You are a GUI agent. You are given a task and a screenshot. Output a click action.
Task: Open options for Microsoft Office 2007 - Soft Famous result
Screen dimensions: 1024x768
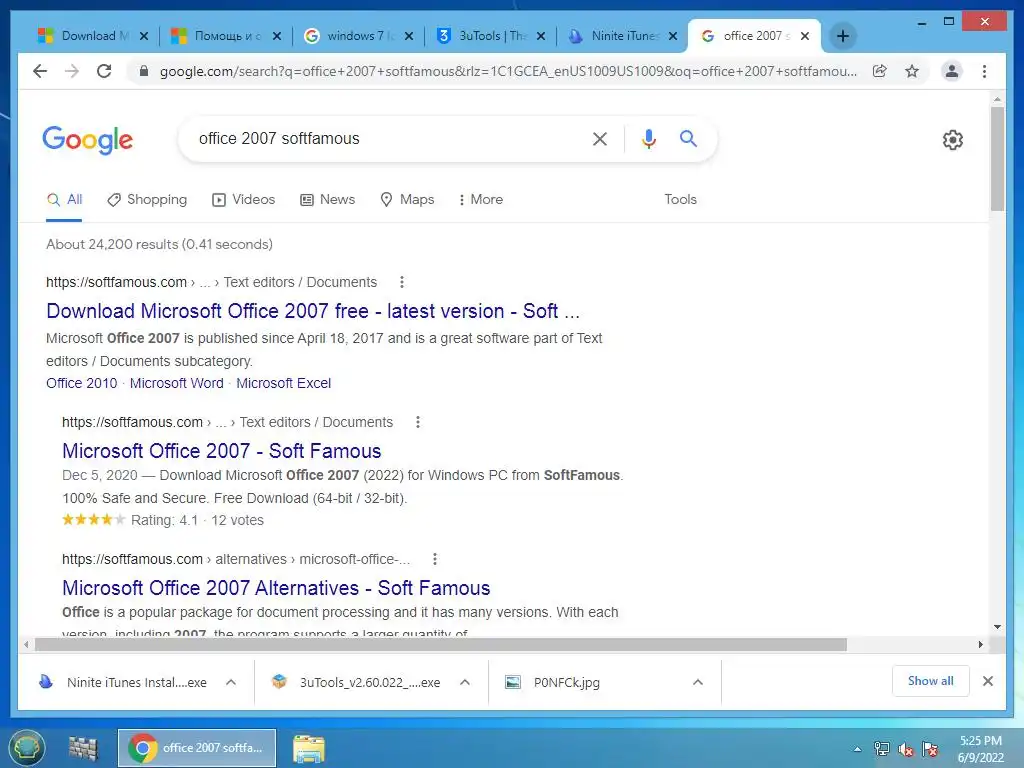point(418,423)
